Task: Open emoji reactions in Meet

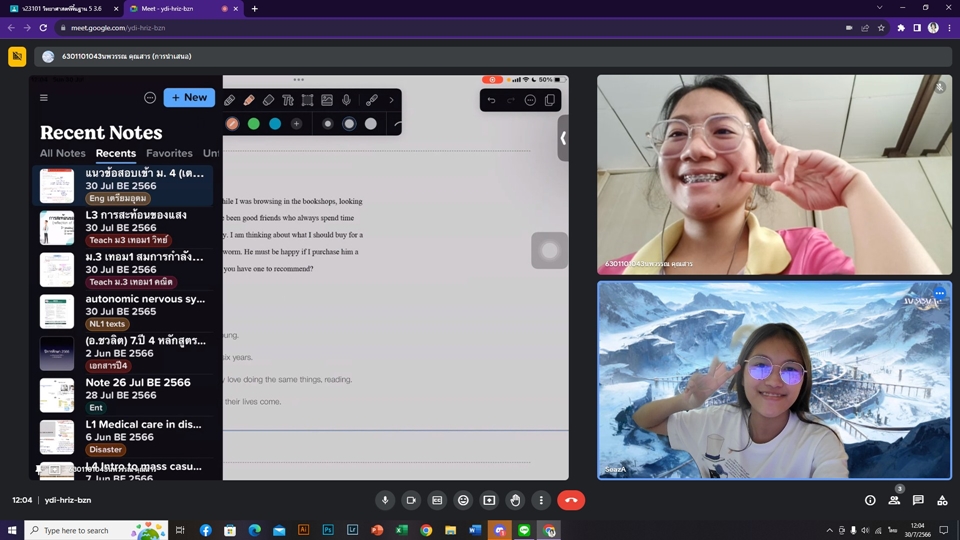Action: 463,500
